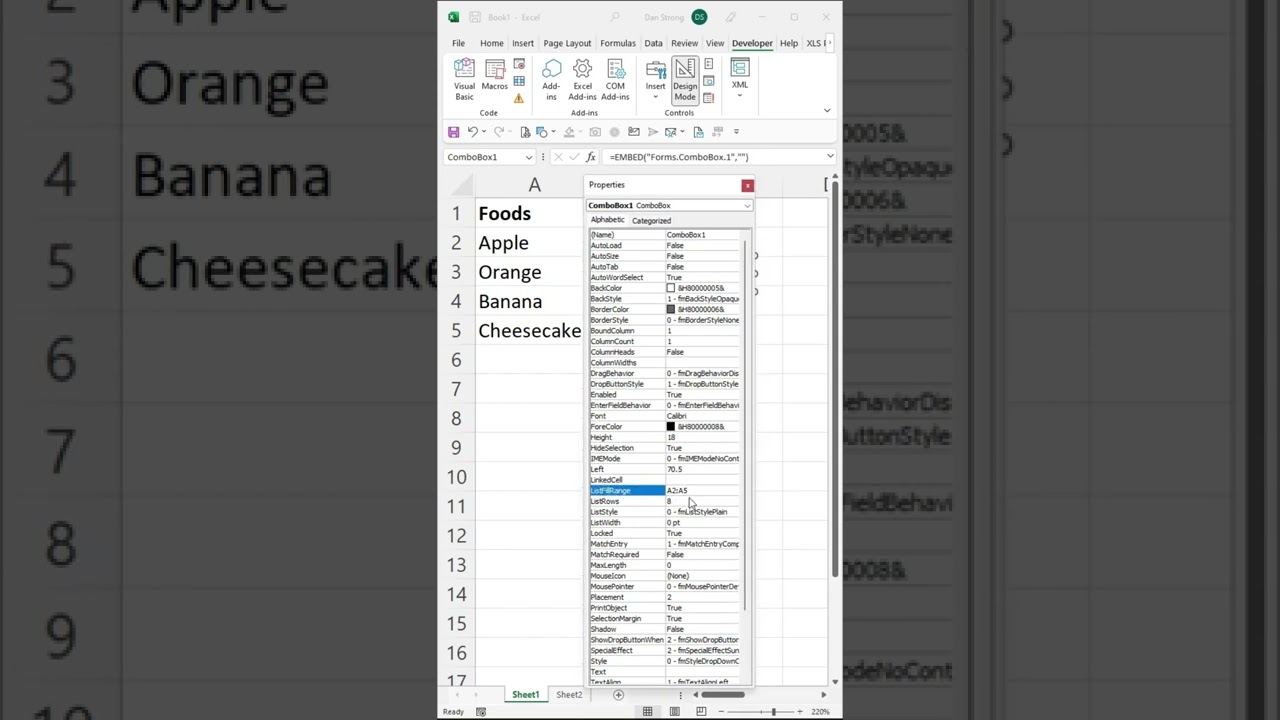Switch to Page Break Preview icon
This screenshot has height=720, width=1280.
(701, 712)
